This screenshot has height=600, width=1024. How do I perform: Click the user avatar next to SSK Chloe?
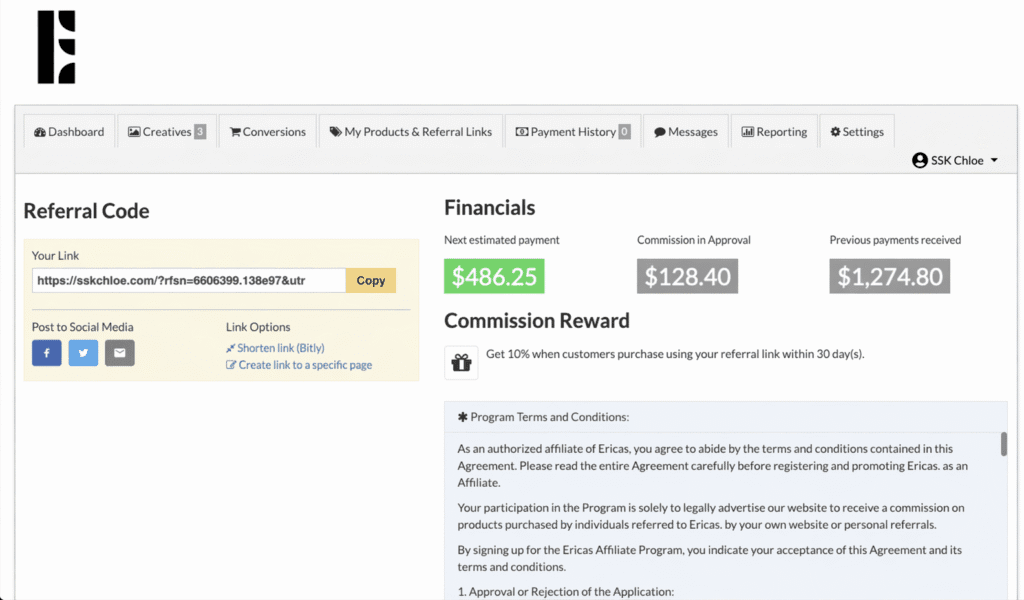918,160
